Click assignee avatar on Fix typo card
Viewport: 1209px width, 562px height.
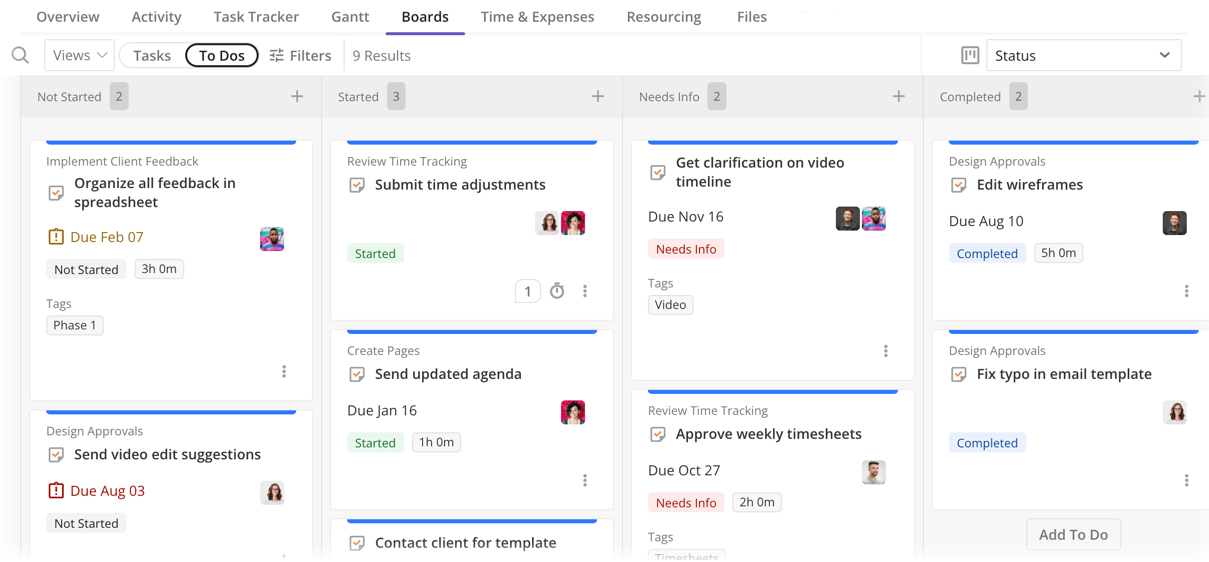pyautogui.click(x=1175, y=412)
